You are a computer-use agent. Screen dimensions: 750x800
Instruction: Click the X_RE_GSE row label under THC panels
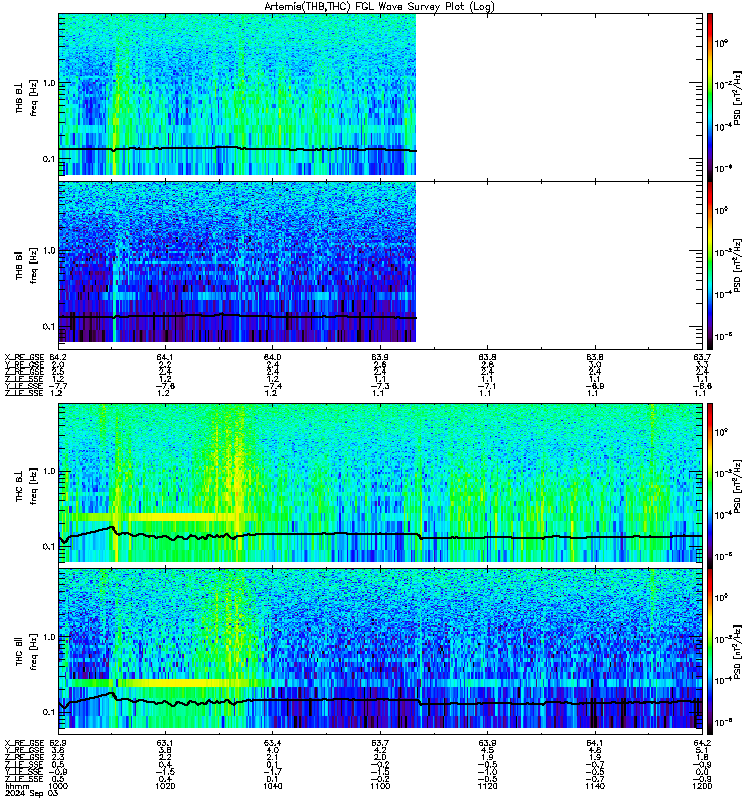click(24, 743)
